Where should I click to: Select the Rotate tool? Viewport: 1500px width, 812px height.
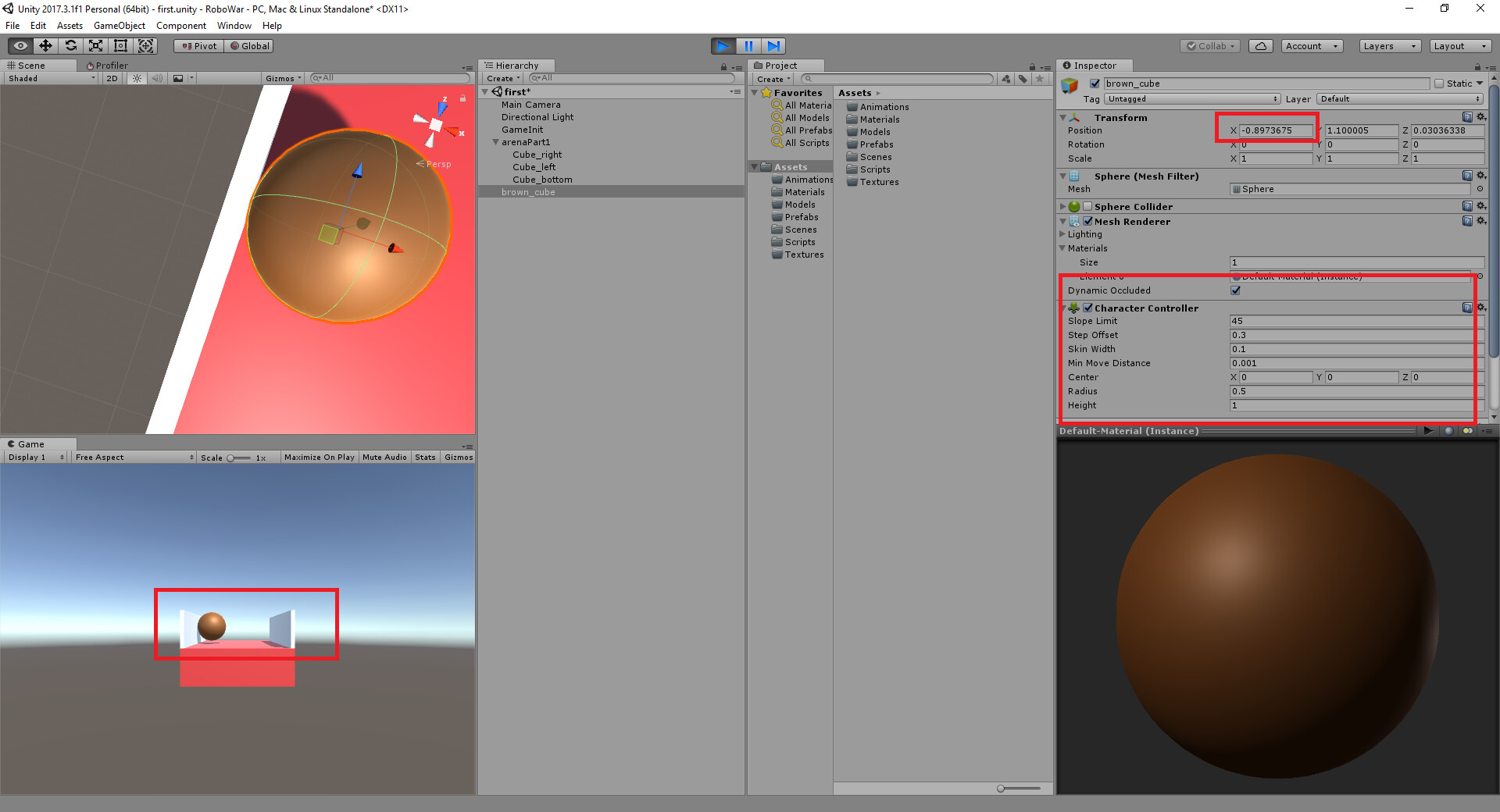pyautogui.click(x=70, y=45)
